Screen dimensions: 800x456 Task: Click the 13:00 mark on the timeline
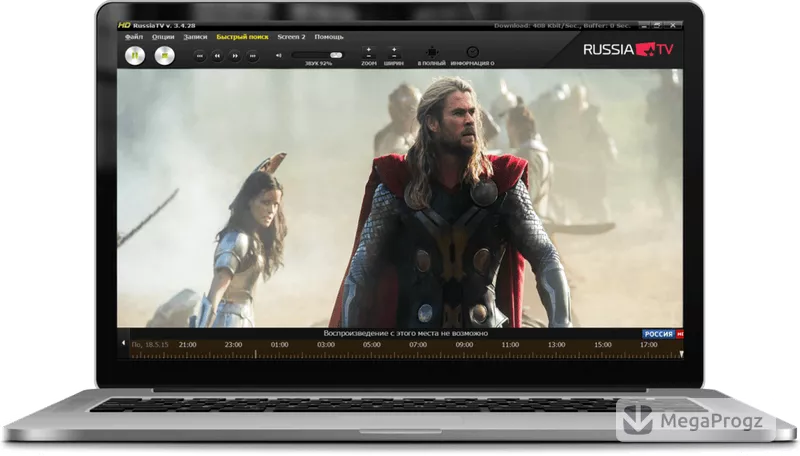tap(556, 345)
